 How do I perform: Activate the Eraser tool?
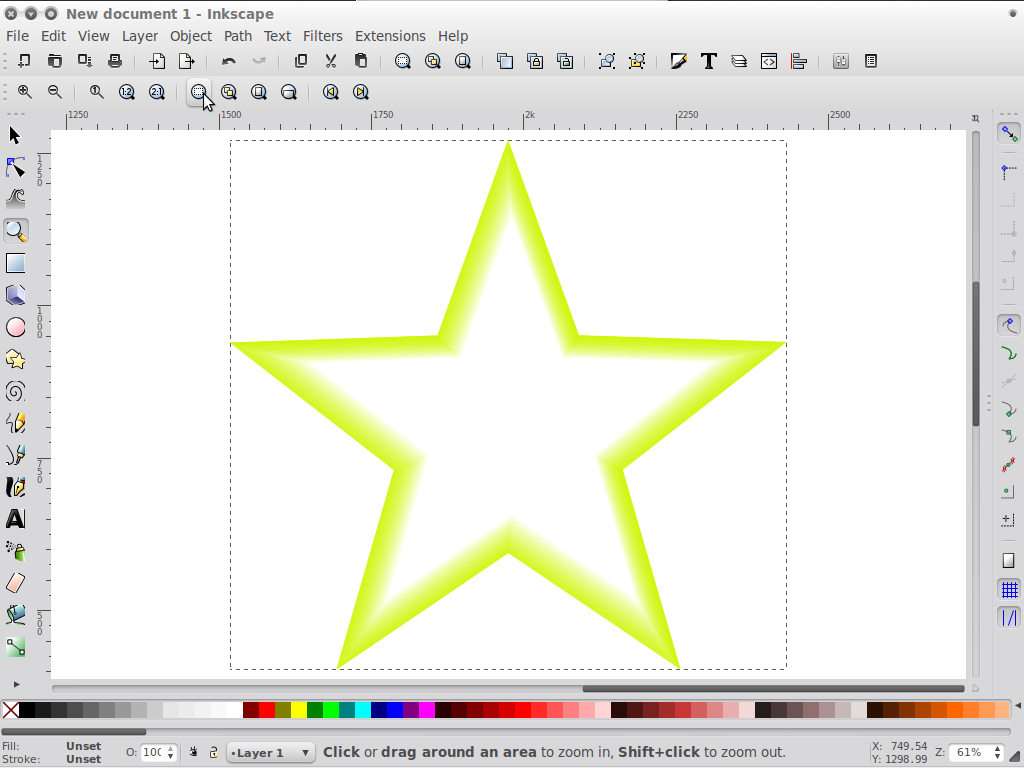(x=16, y=583)
